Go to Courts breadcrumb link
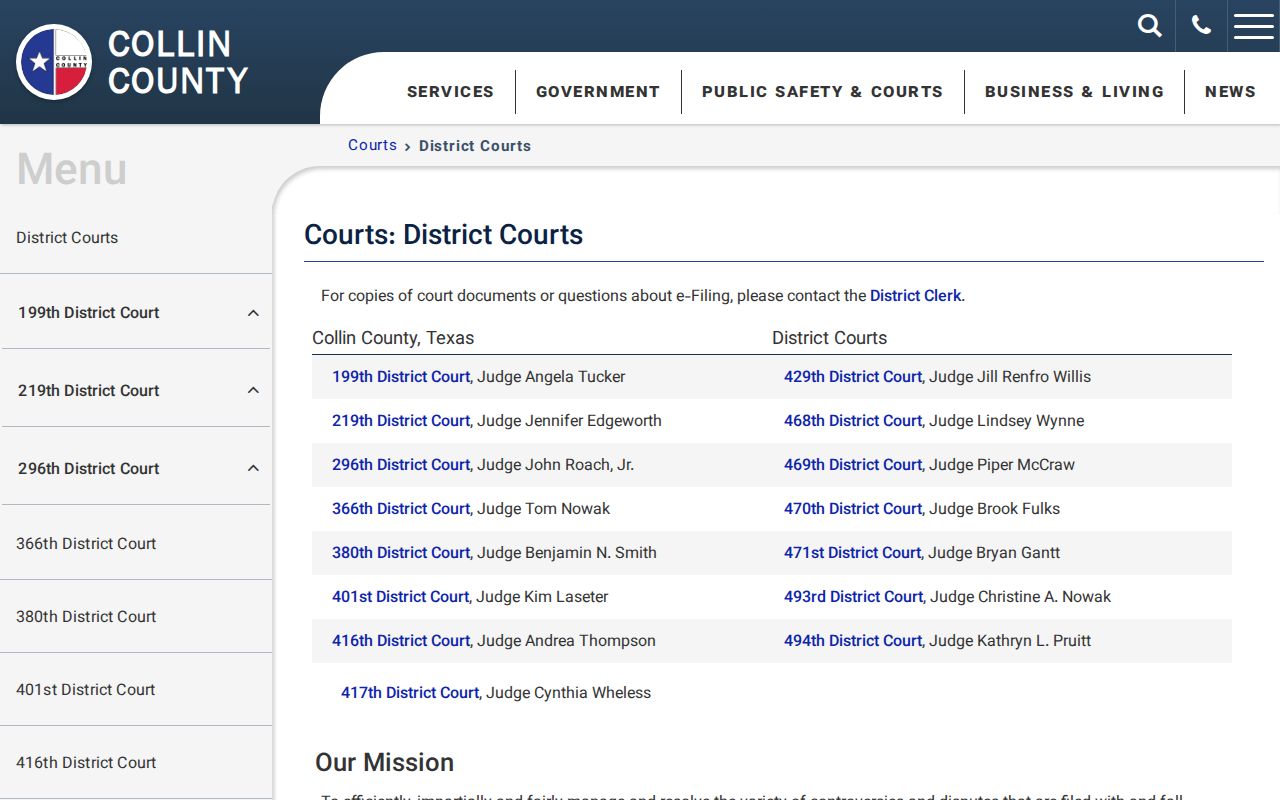 372,145
